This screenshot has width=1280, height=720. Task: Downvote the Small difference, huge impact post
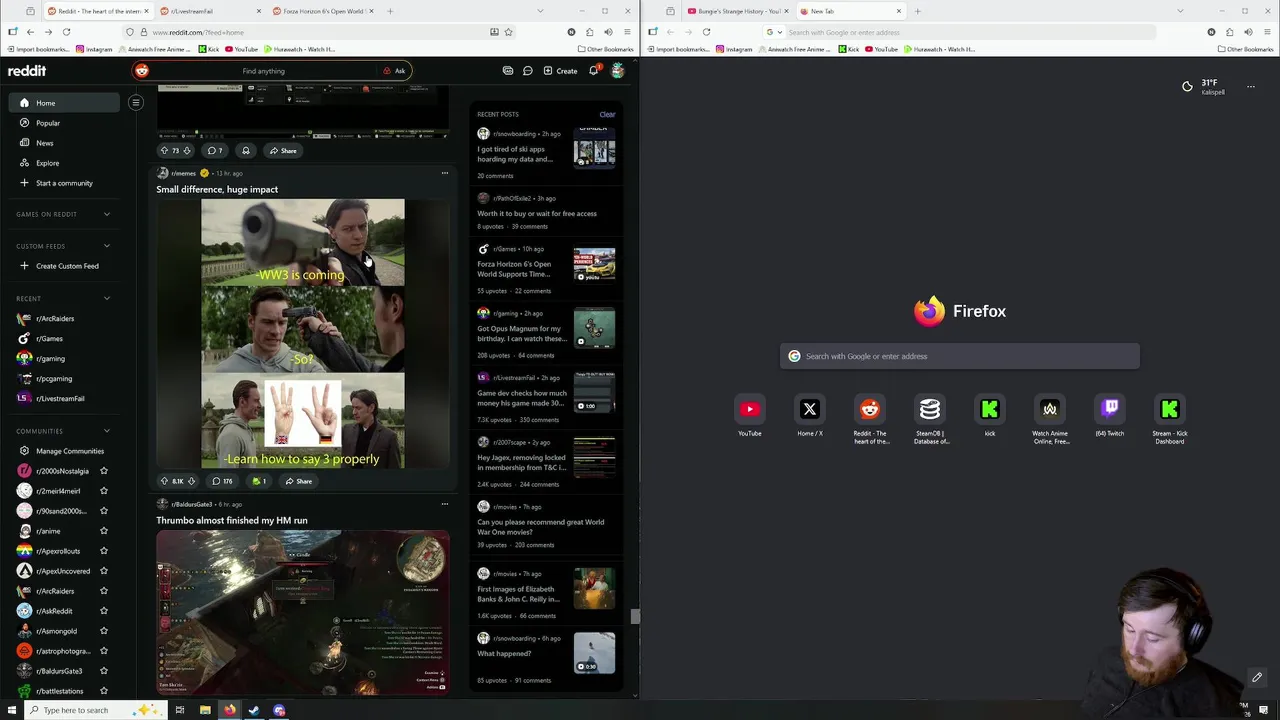pos(191,481)
